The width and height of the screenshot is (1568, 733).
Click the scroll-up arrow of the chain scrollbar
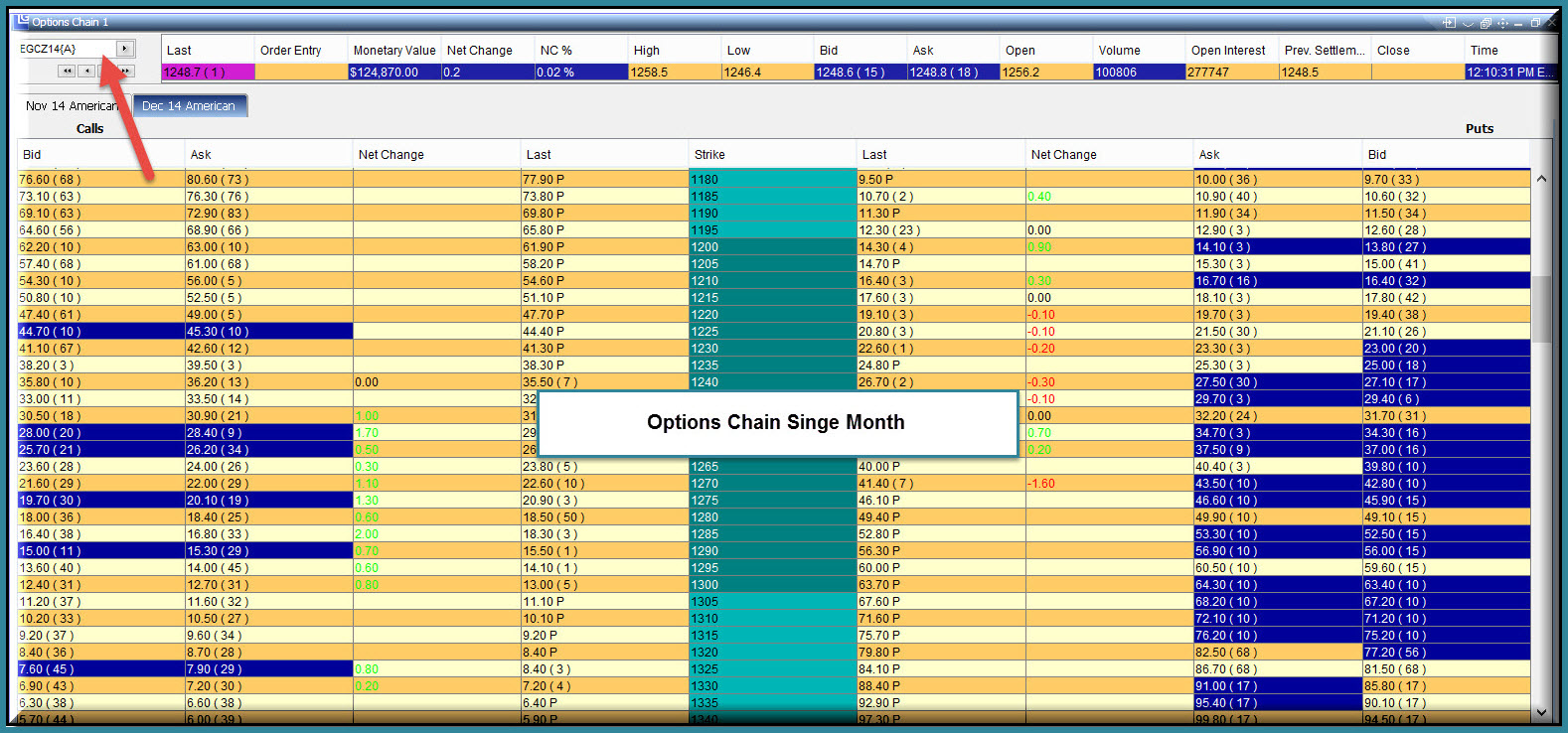point(1541,179)
